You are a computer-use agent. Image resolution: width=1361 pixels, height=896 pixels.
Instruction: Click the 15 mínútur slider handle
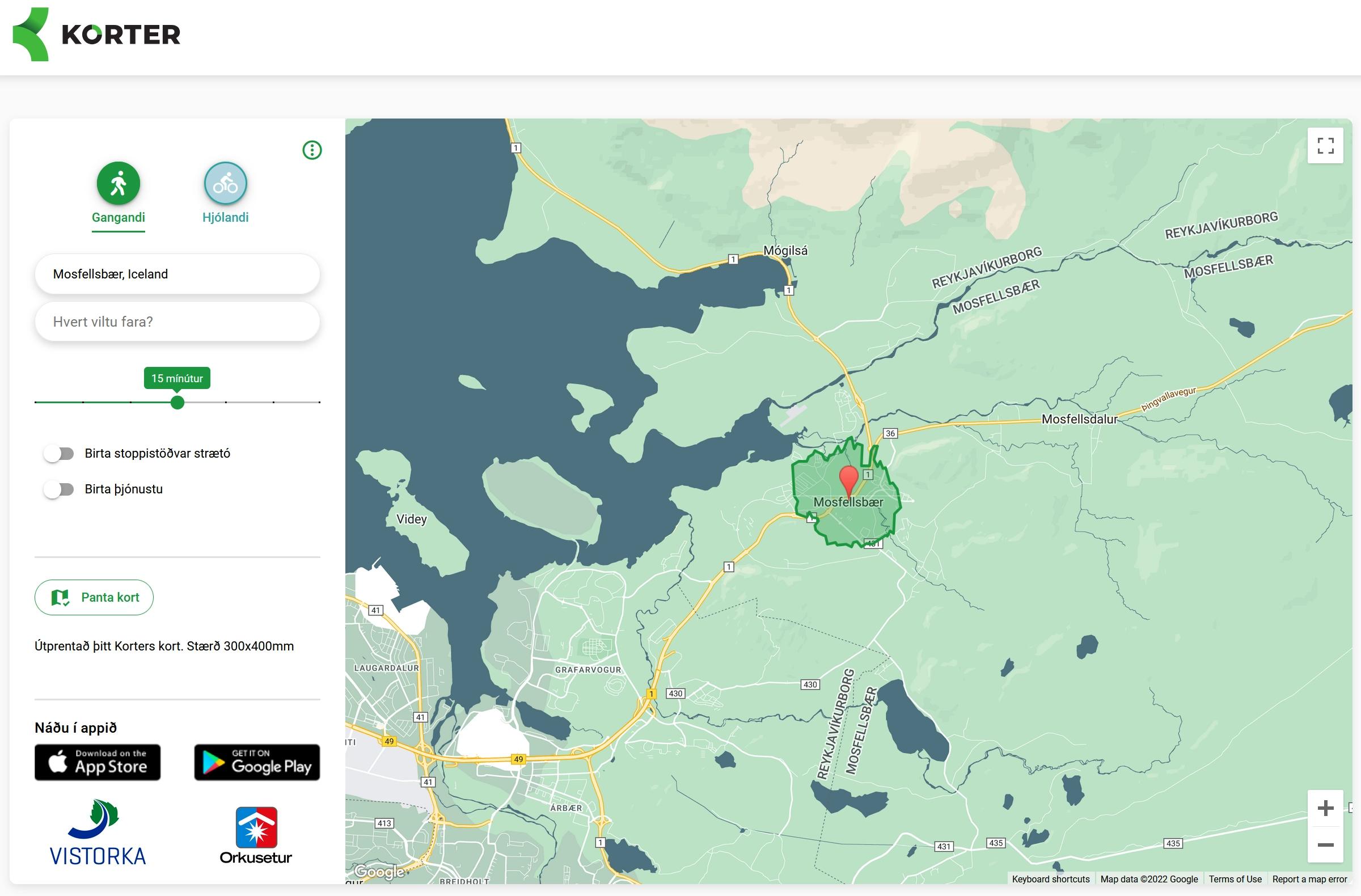(x=177, y=403)
